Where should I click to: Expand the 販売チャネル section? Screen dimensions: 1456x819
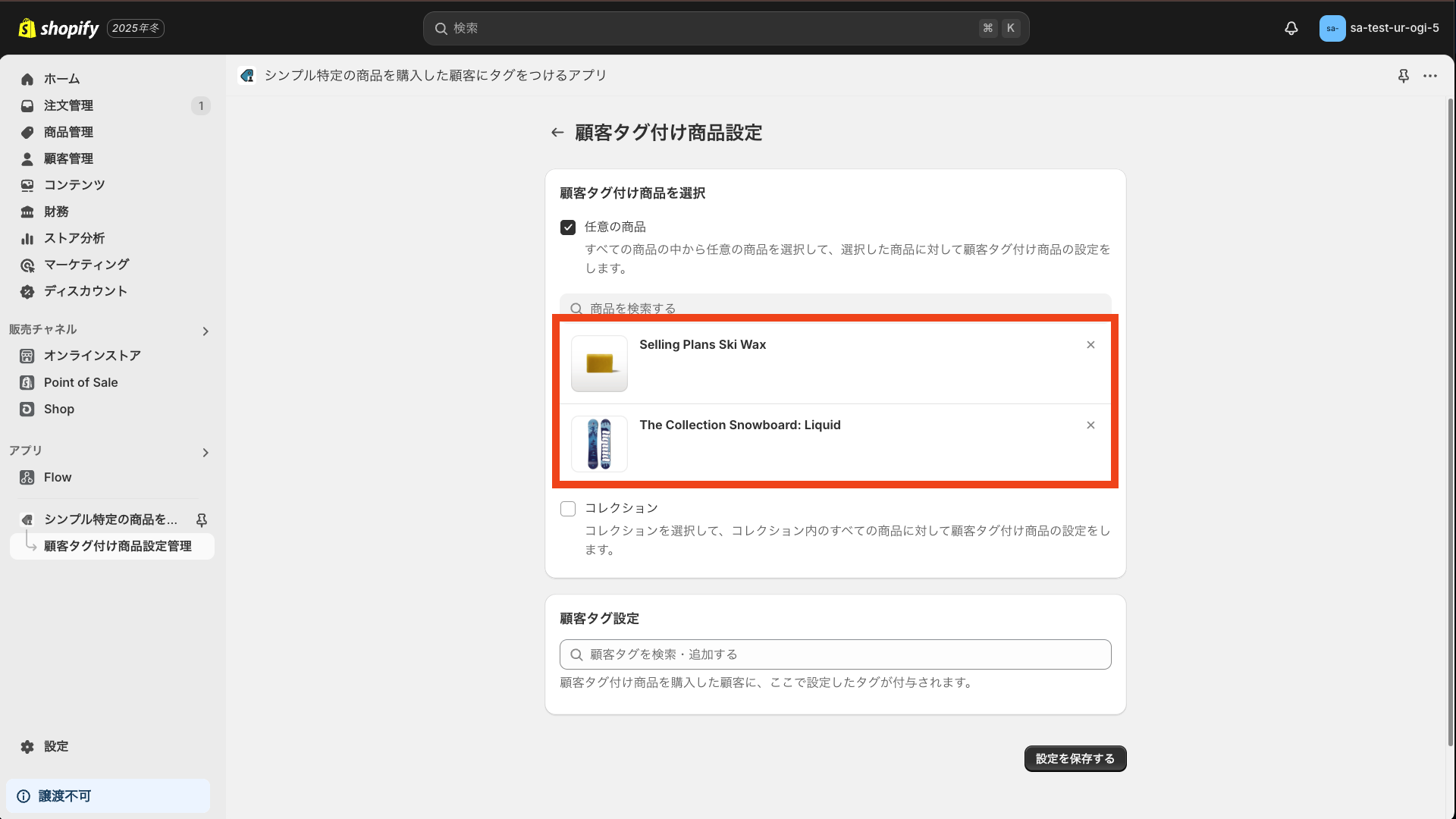pyautogui.click(x=205, y=331)
